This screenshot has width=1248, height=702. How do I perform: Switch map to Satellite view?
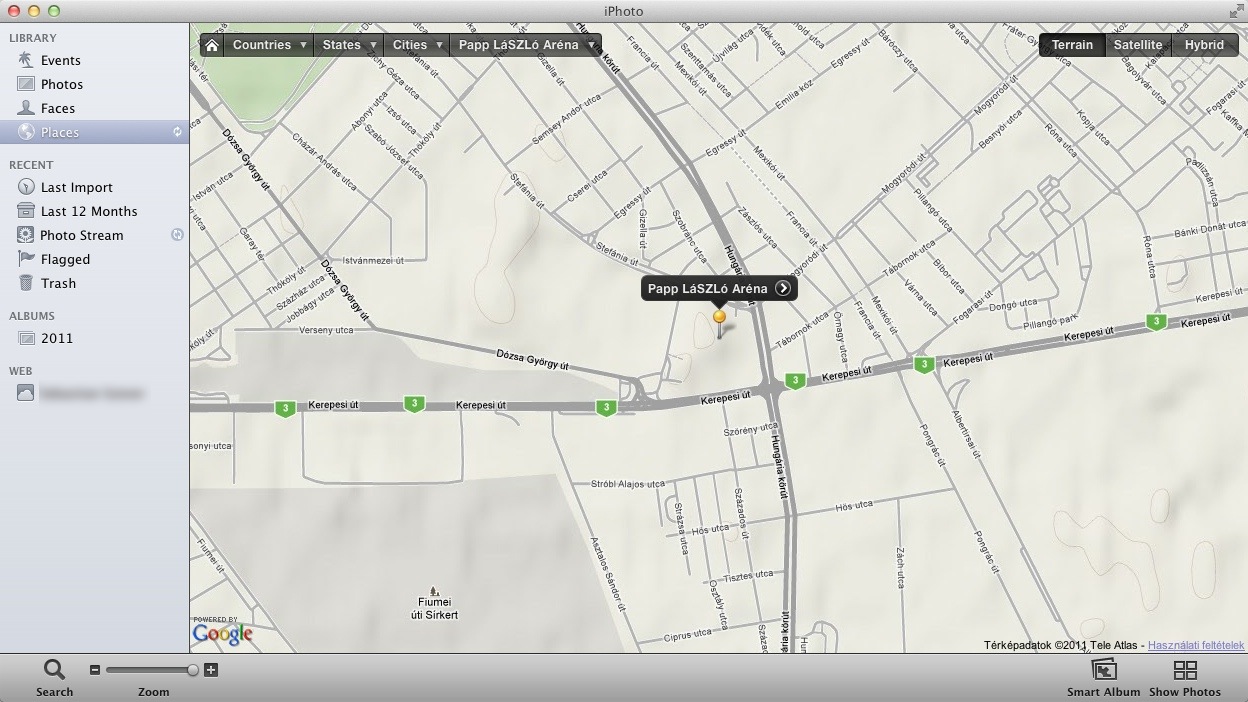point(1138,45)
